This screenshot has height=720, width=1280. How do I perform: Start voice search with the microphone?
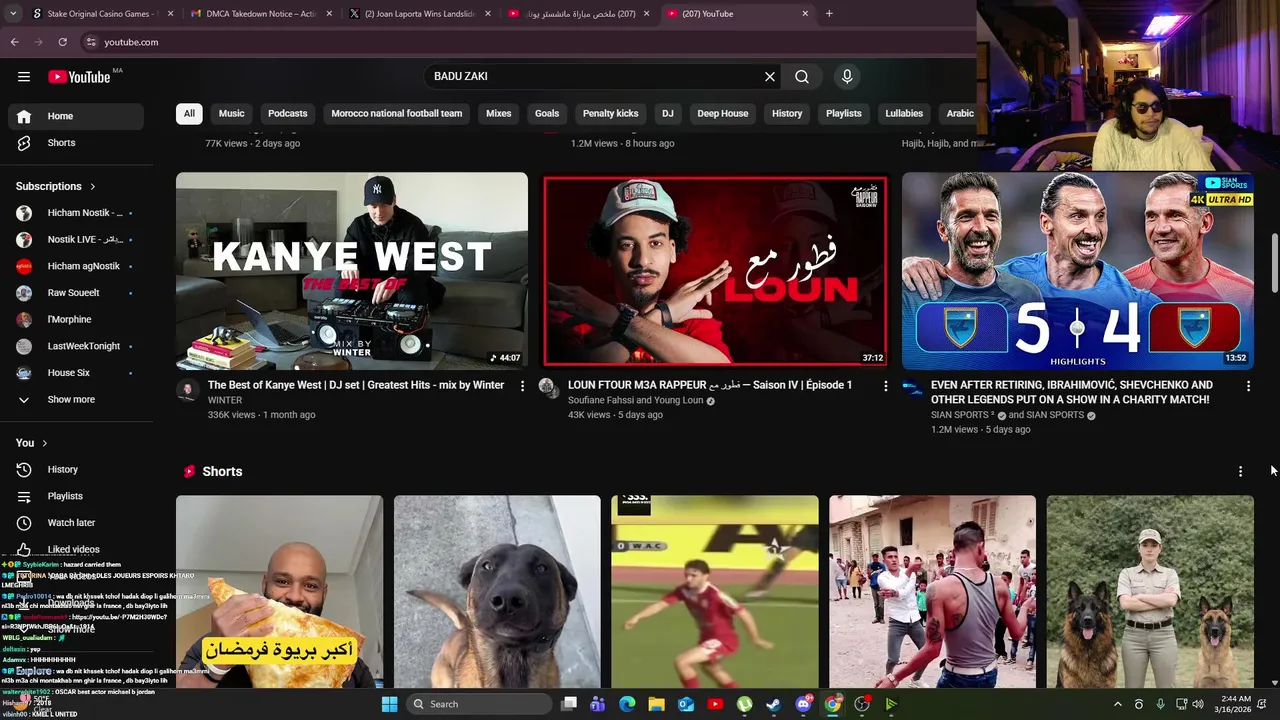(847, 76)
